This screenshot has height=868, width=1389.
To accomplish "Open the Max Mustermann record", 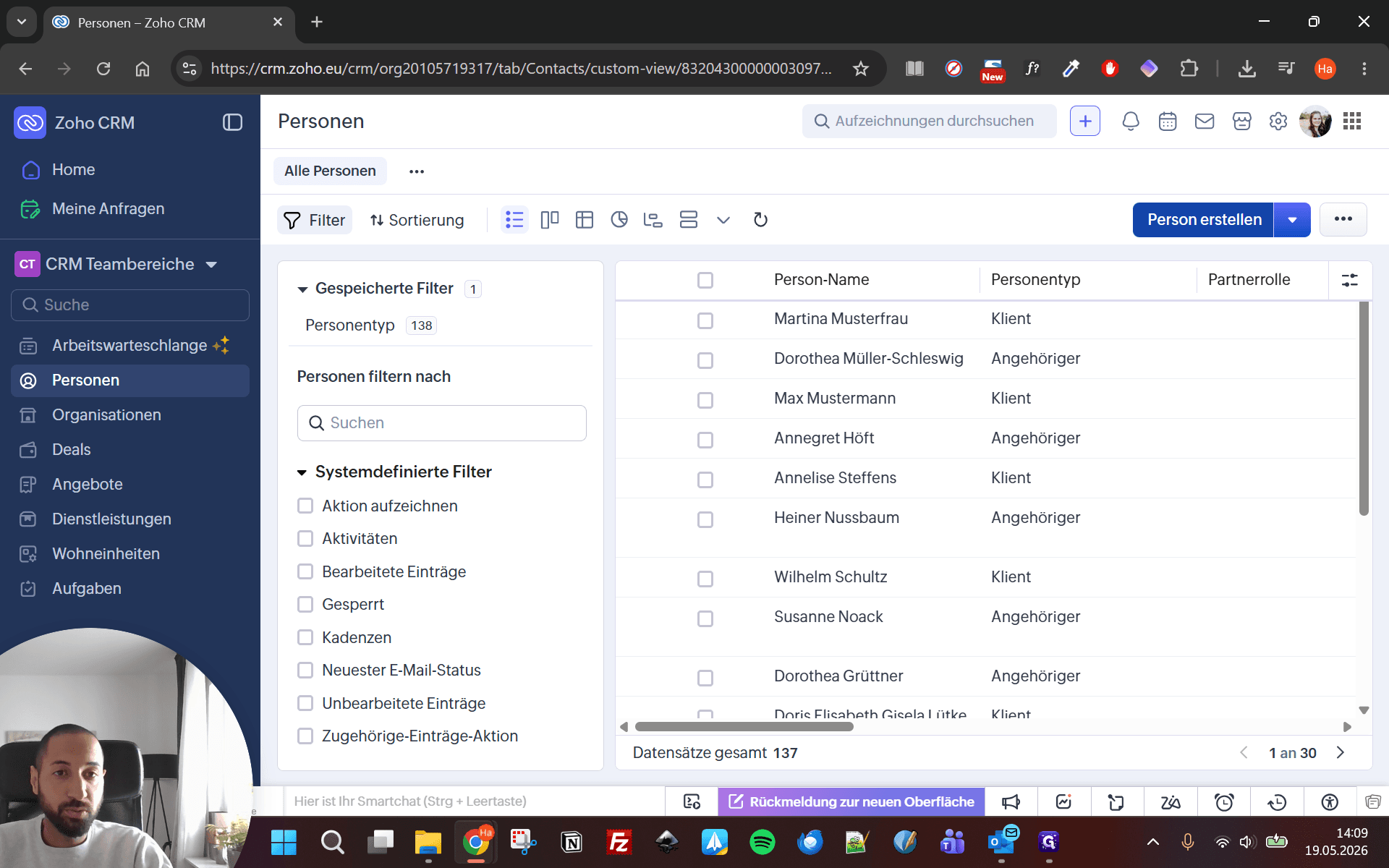I will pyautogui.click(x=835, y=399).
